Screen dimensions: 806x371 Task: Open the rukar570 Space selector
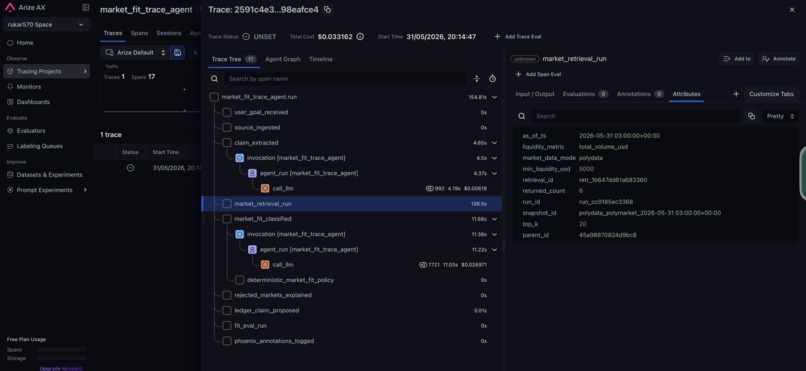pos(46,25)
